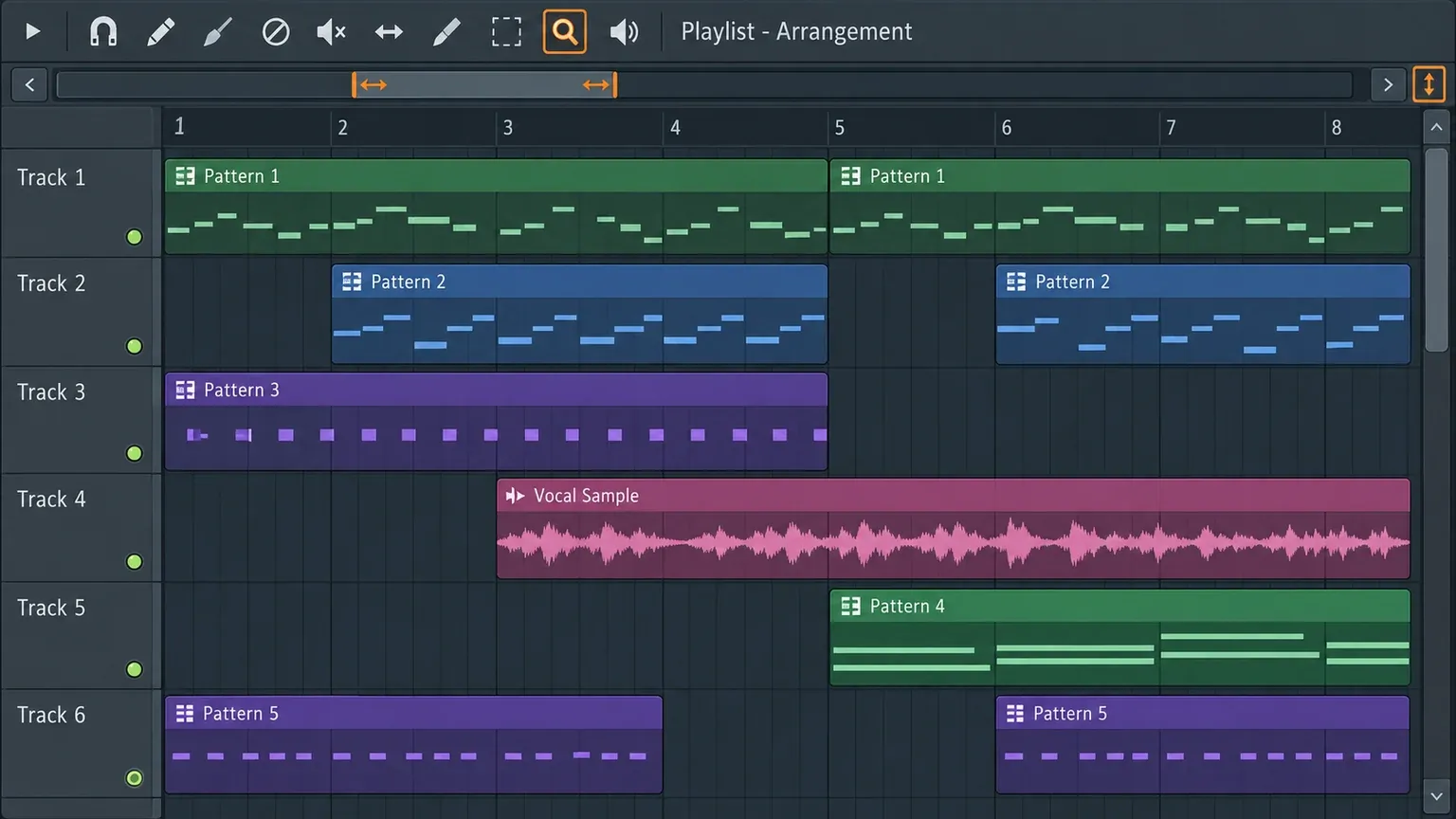The width and height of the screenshot is (1456, 819).
Task: Click bar 5 on the timeline ruler
Action: point(840,127)
